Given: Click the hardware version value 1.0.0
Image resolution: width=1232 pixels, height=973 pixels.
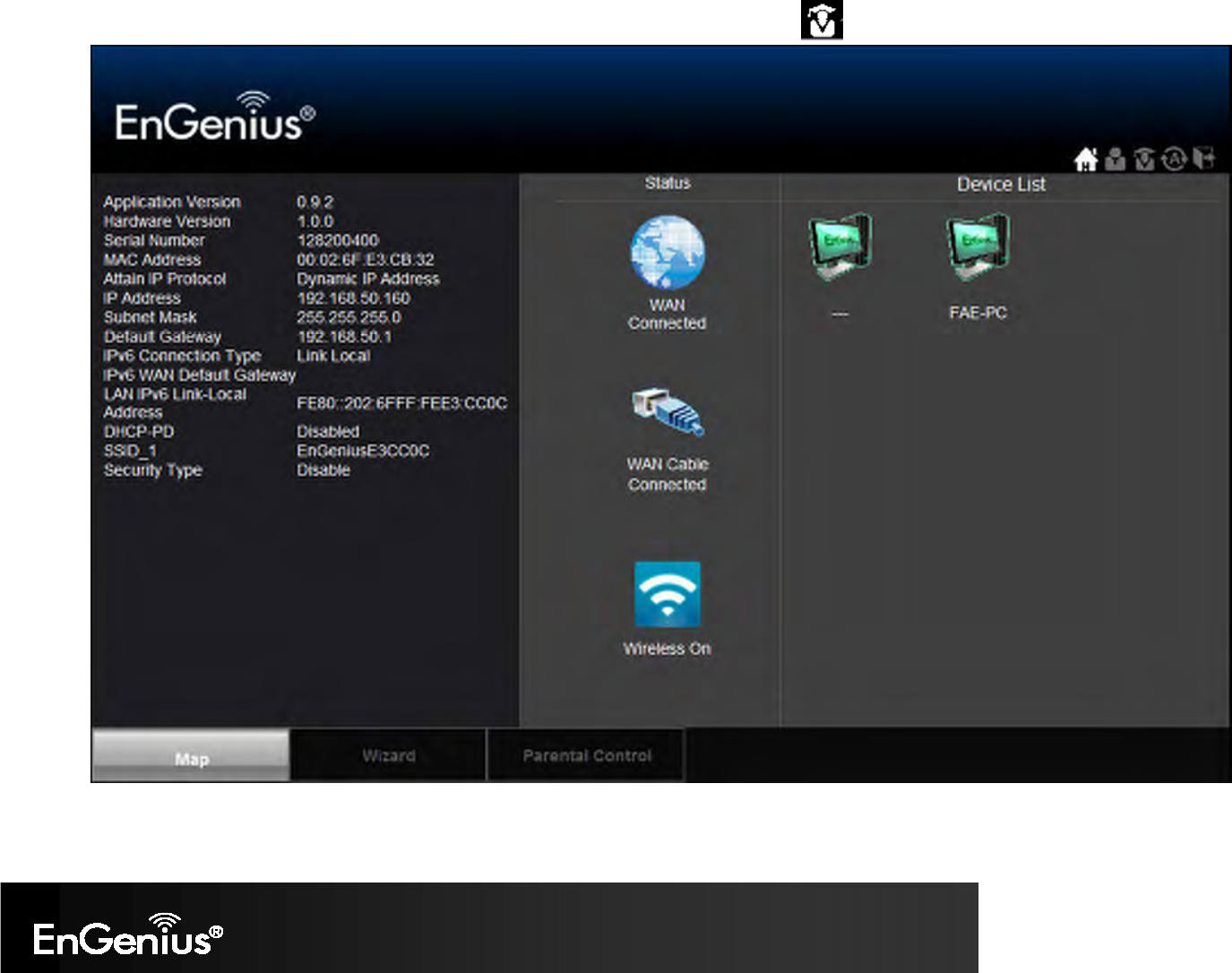Looking at the screenshot, I should click(x=315, y=221).
